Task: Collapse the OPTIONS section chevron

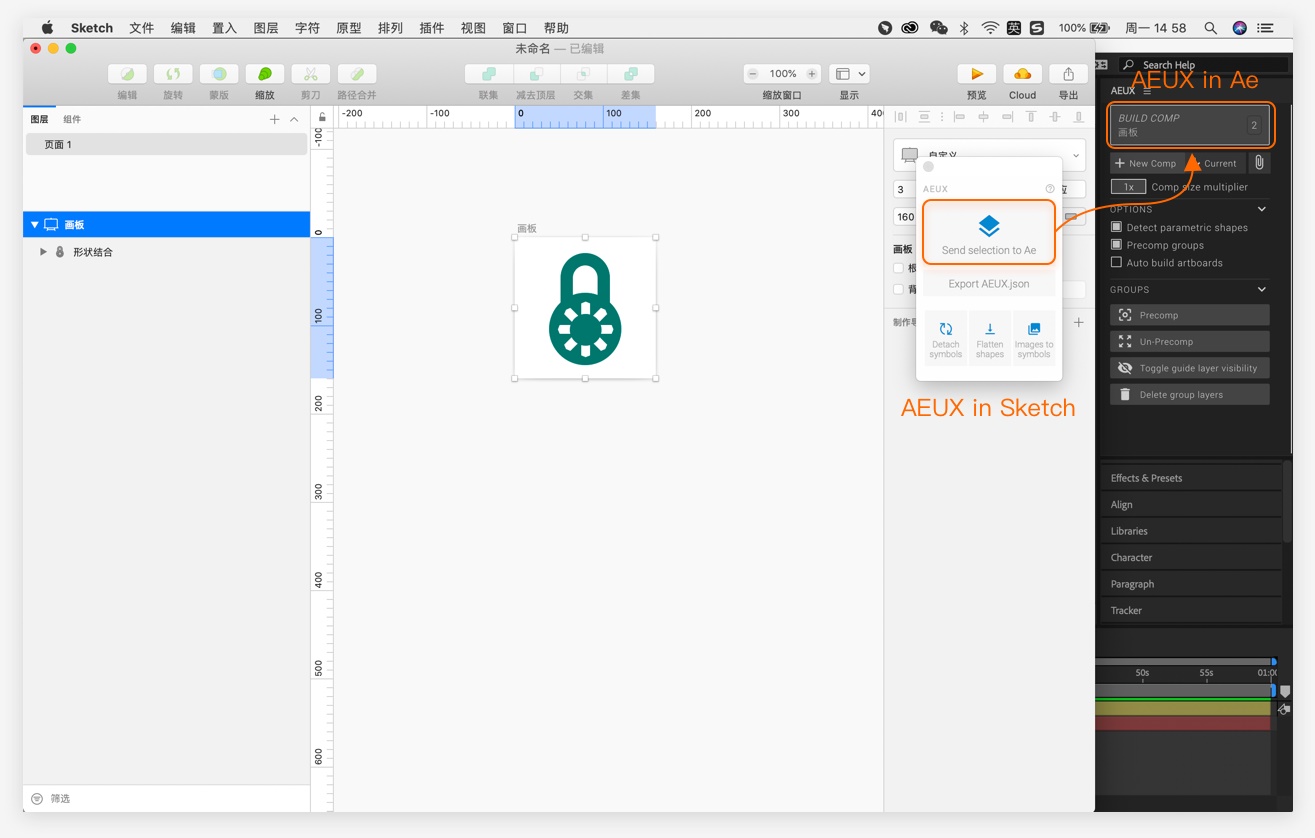Action: coord(1261,209)
